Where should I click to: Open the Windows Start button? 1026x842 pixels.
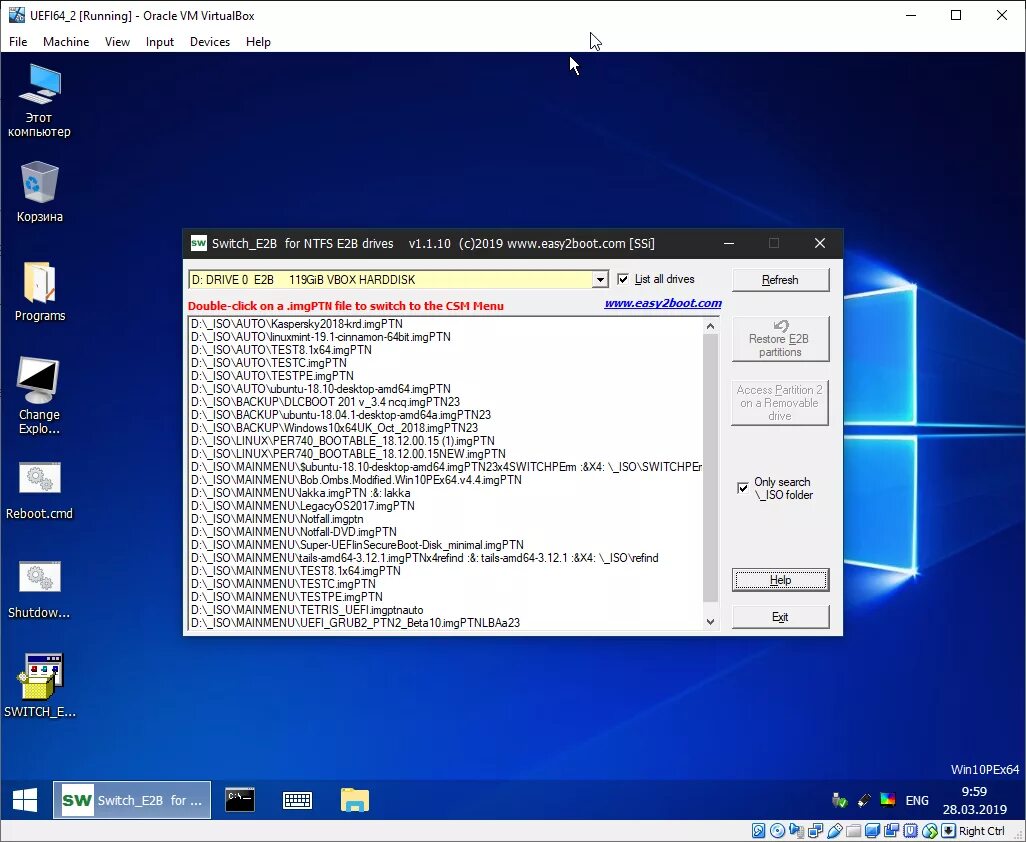coord(25,799)
